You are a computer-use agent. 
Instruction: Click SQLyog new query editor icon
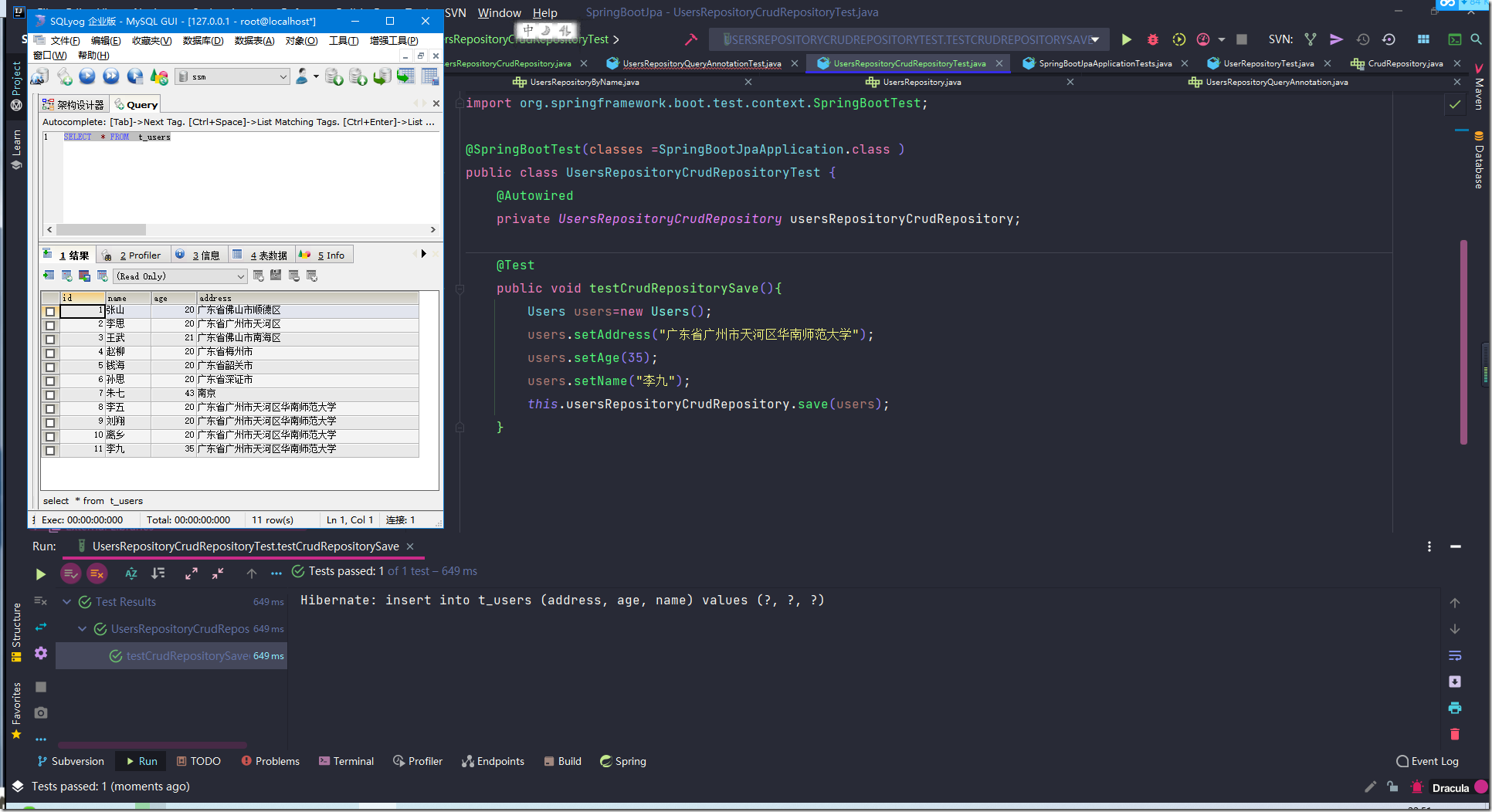coord(65,76)
